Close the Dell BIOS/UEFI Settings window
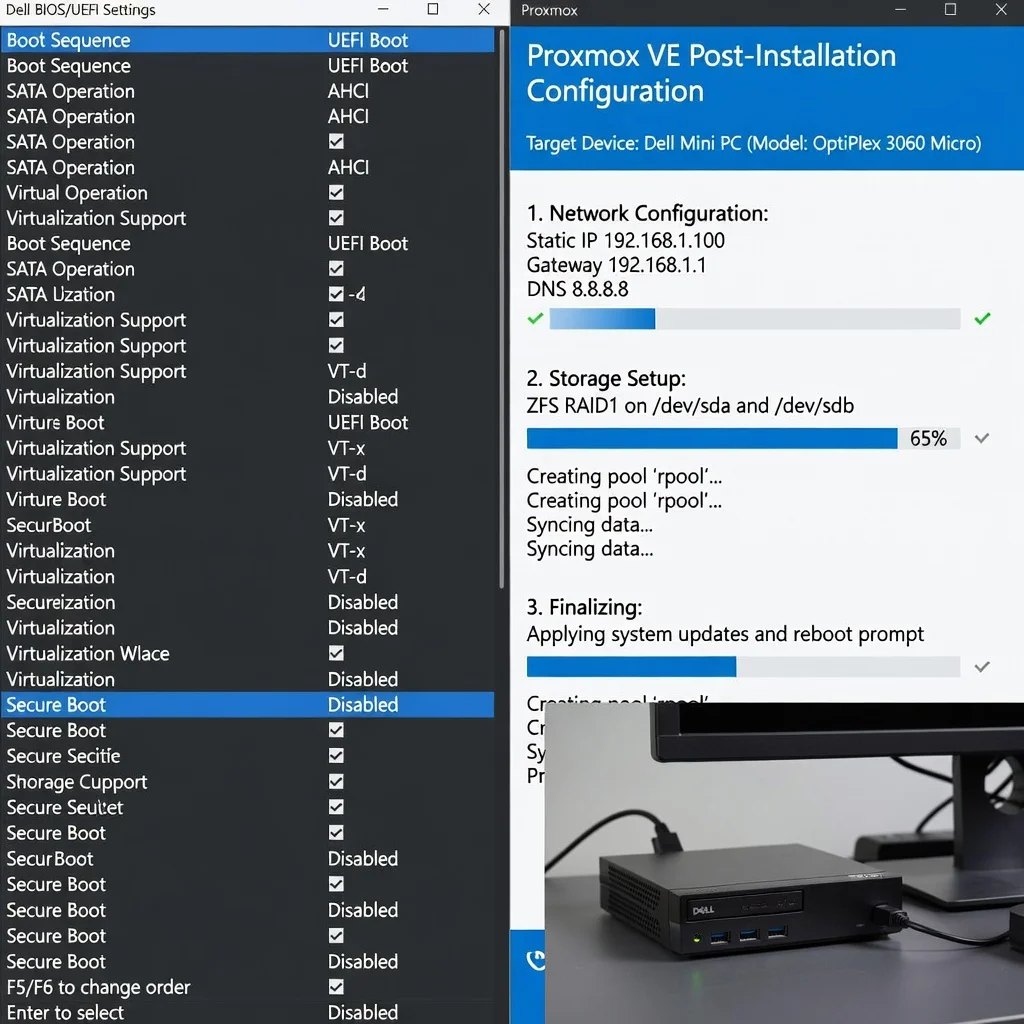Image resolution: width=1024 pixels, height=1024 pixels. pyautogui.click(x=484, y=9)
